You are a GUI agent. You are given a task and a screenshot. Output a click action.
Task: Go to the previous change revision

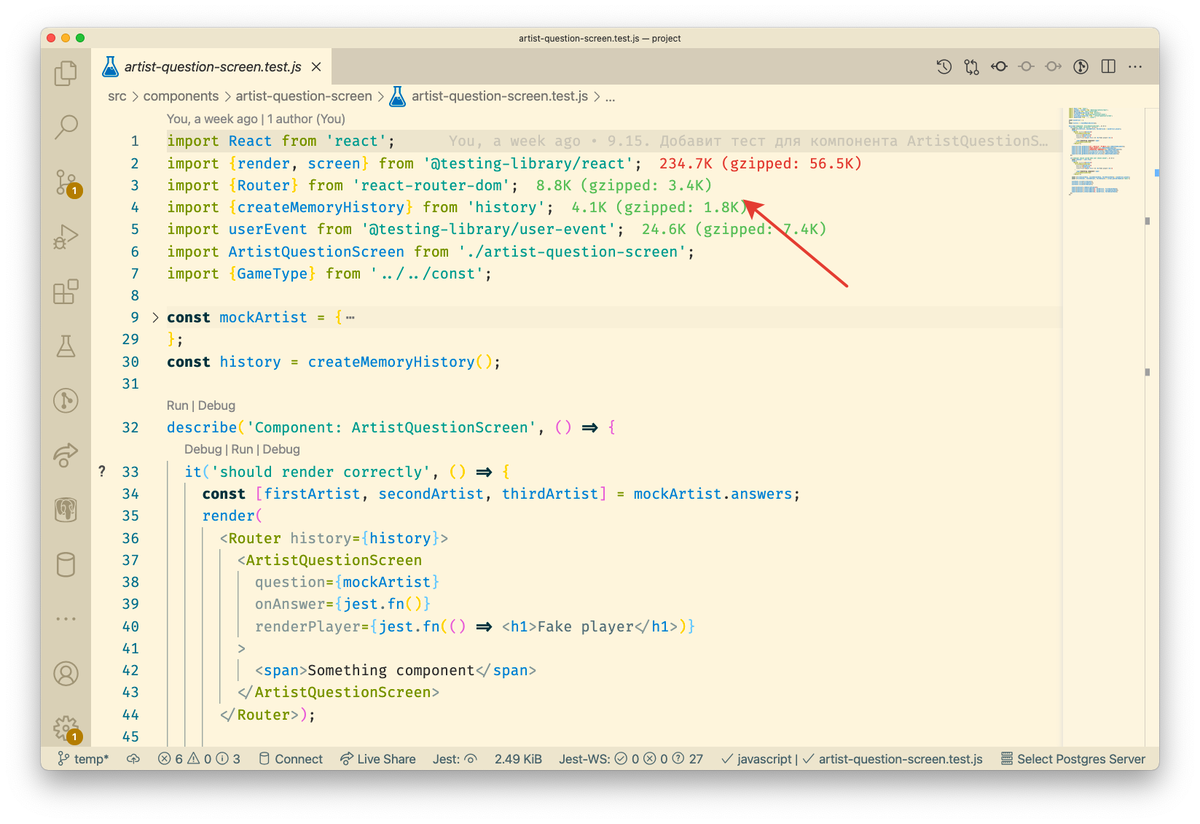998,67
